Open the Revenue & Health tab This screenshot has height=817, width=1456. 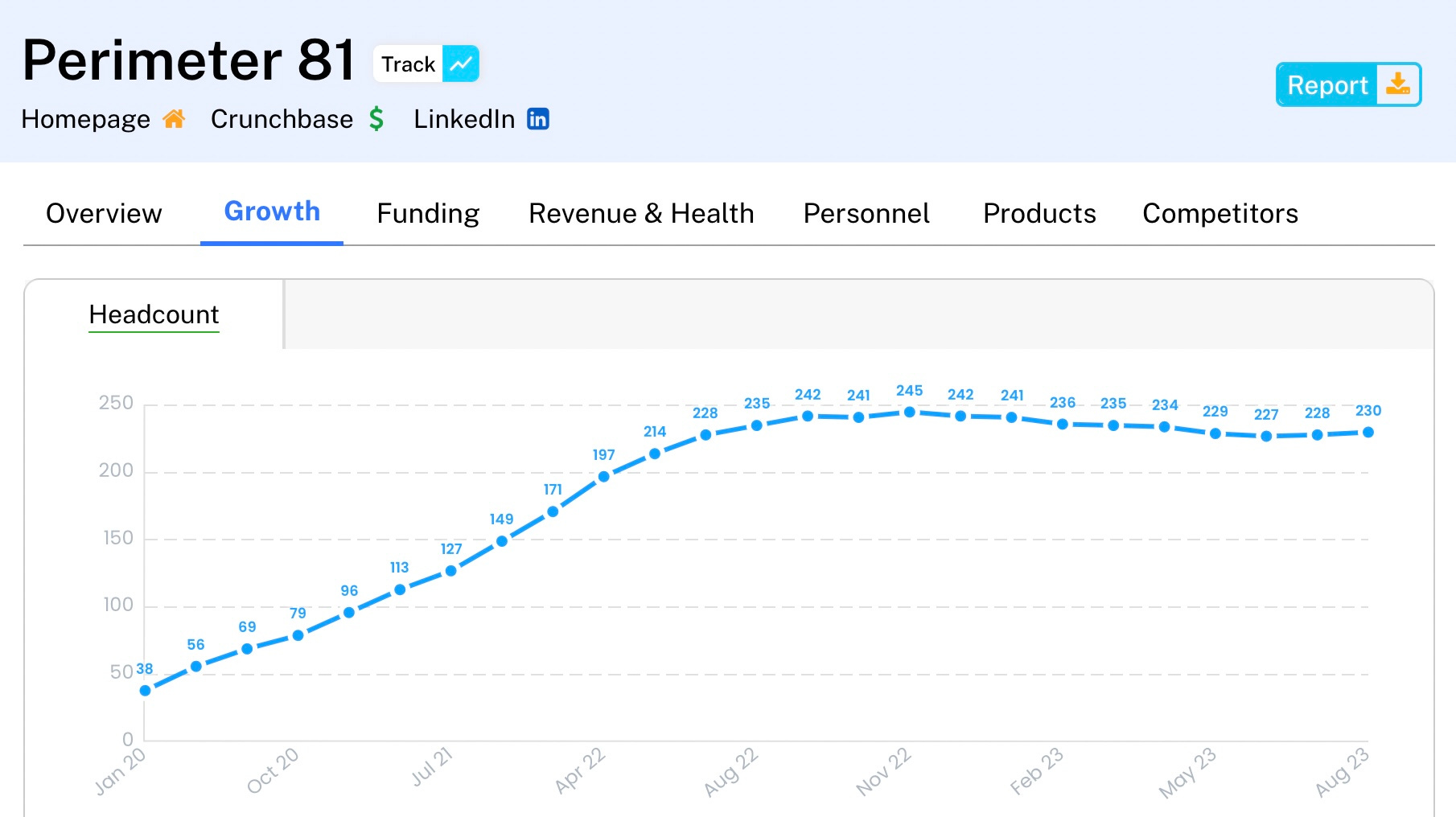coord(641,213)
